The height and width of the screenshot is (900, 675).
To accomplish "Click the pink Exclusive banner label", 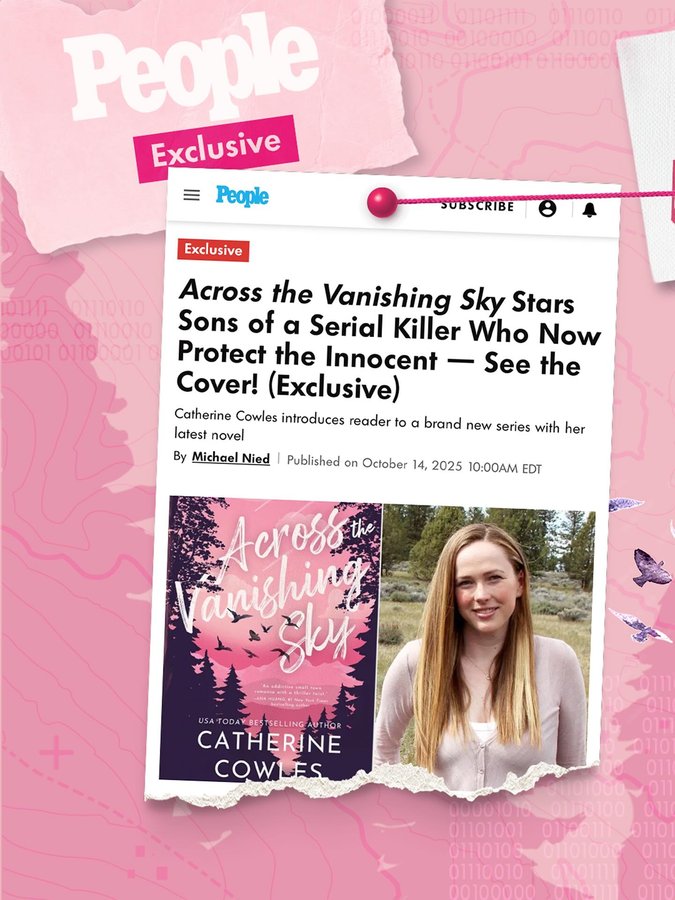I will click(216, 149).
